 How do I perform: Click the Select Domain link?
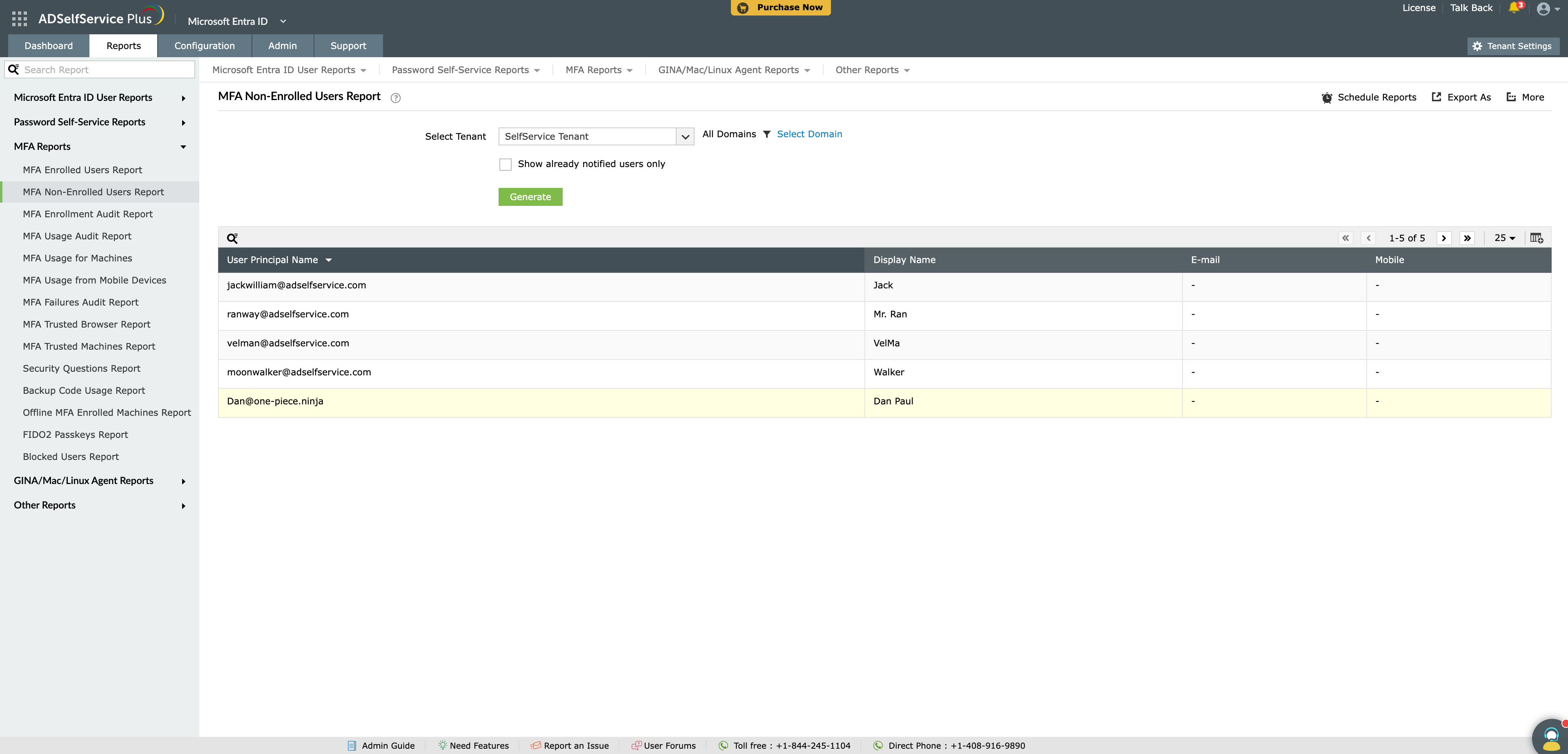tap(810, 134)
